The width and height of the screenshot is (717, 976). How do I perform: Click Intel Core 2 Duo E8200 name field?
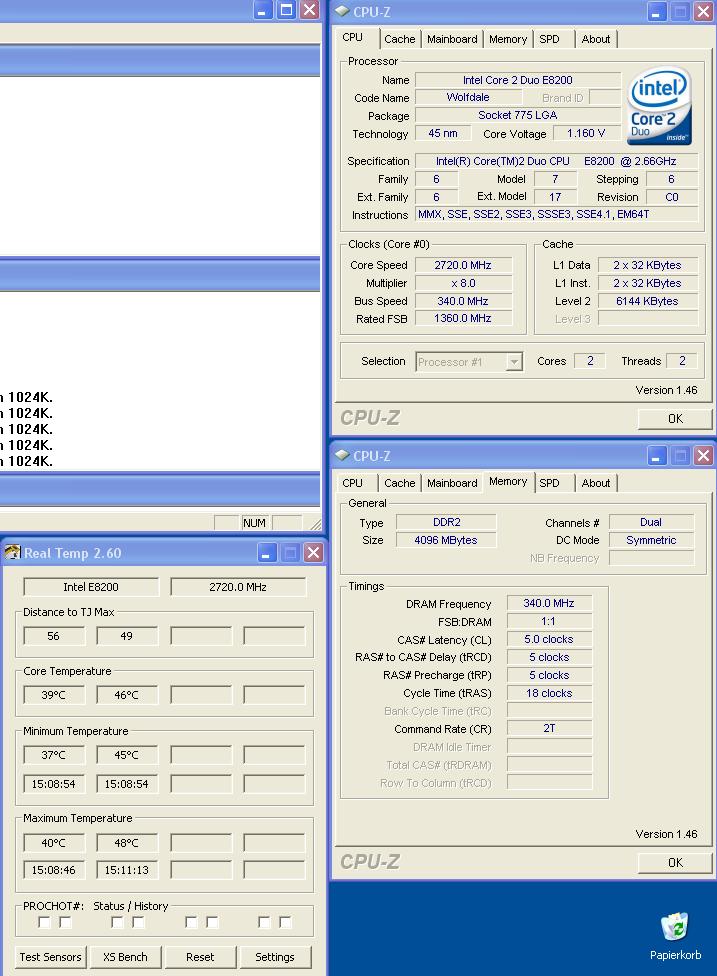coord(518,80)
